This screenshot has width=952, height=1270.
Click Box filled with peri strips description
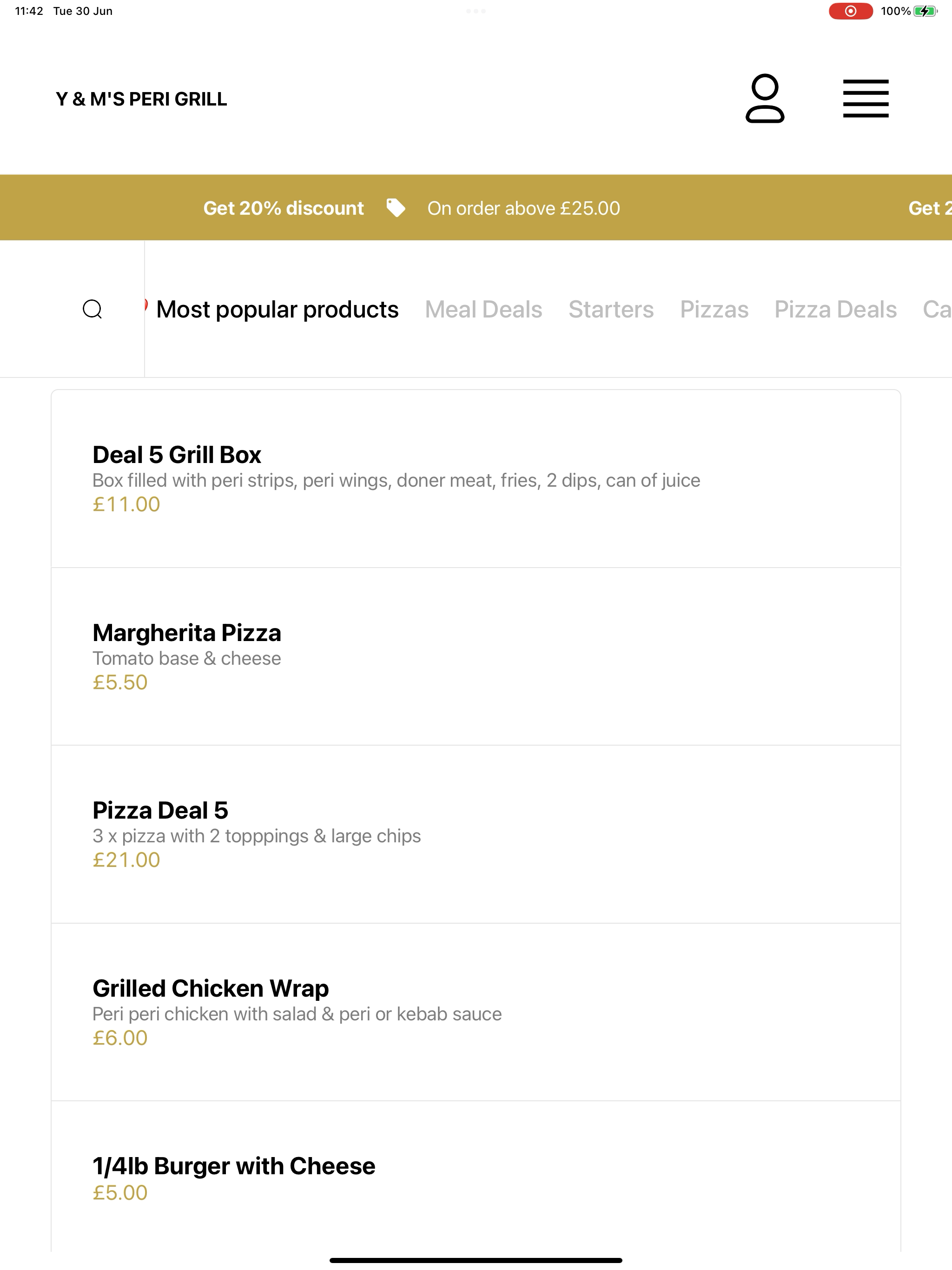click(x=396, y=480)
